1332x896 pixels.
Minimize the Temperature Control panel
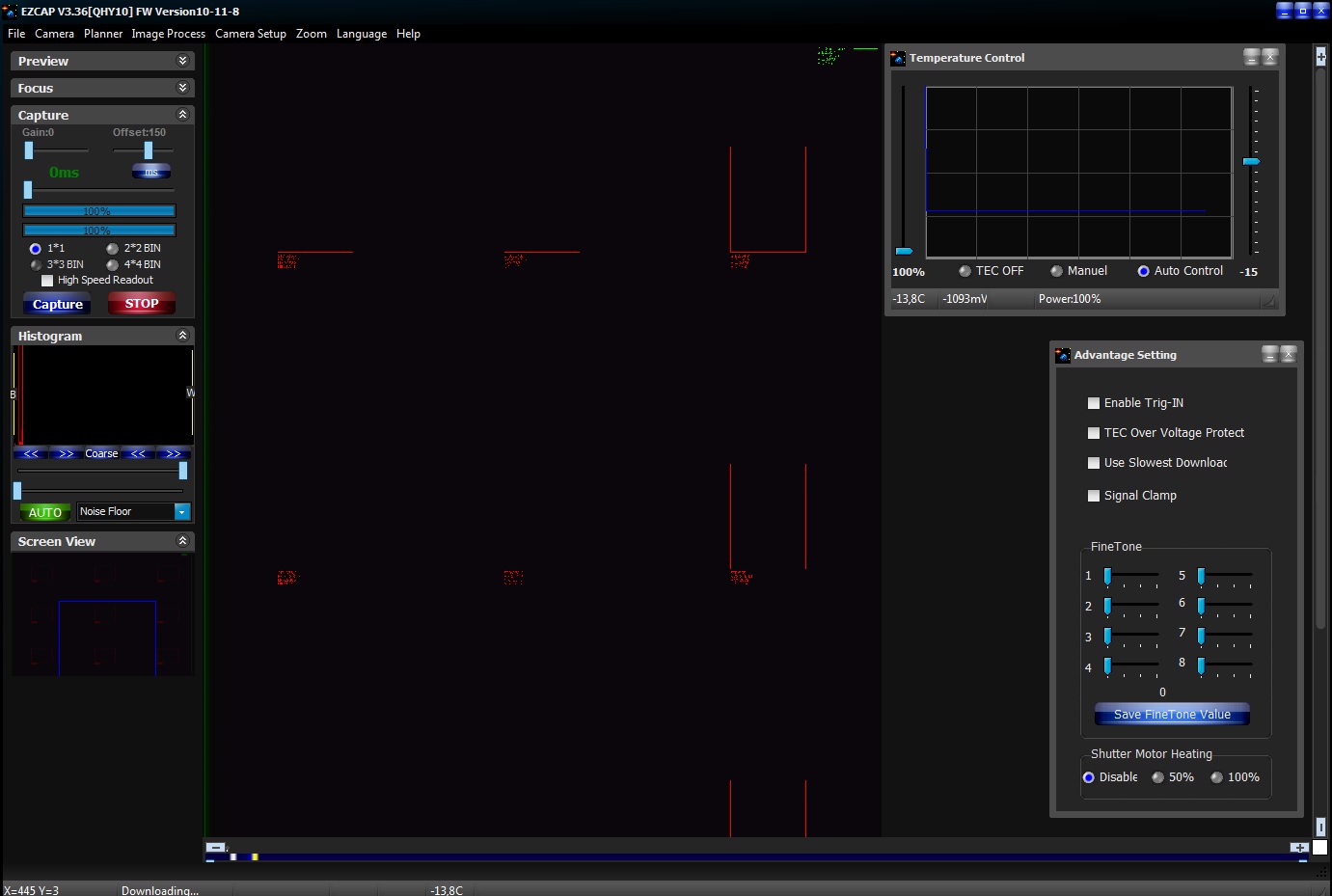point(1251,57)
